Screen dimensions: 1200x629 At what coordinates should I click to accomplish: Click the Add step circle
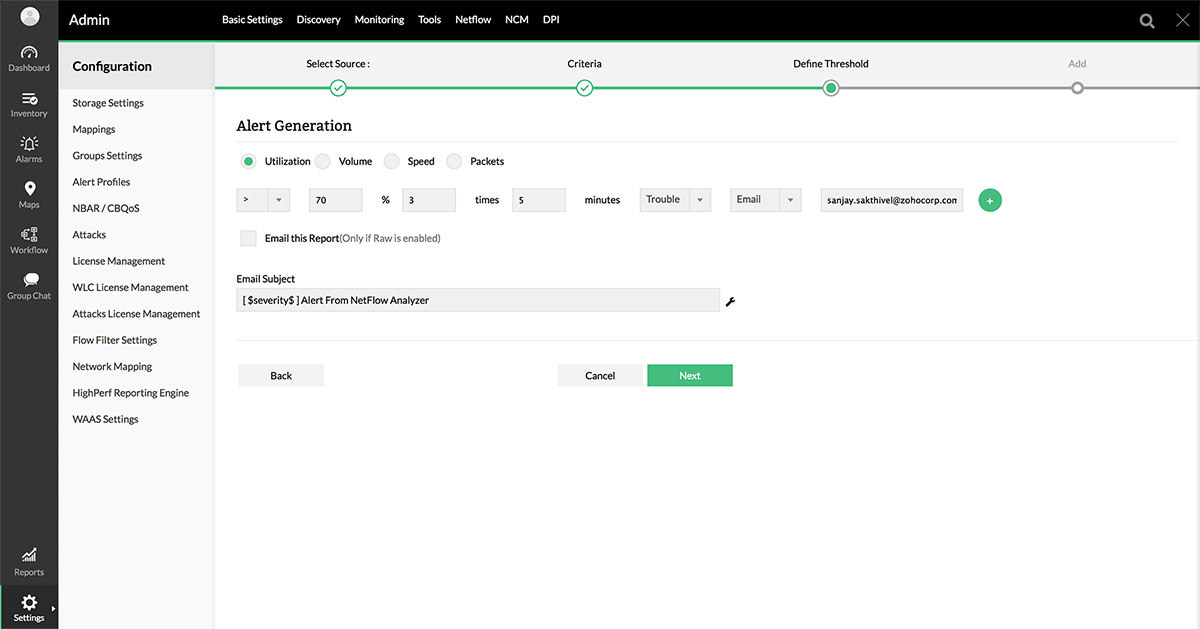(1077, 88)
